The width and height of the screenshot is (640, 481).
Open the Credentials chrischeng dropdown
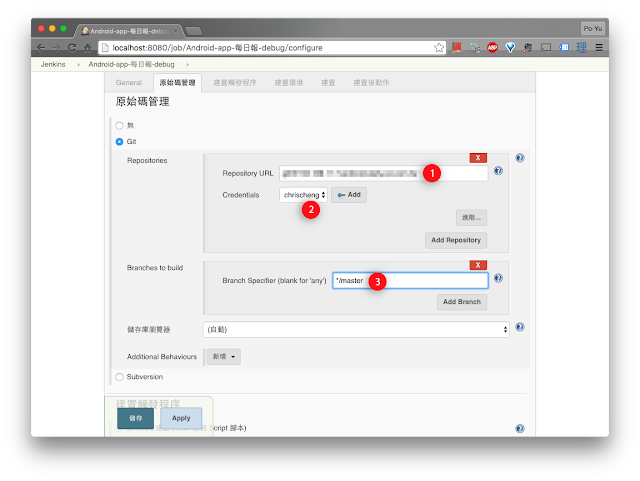(x=303, y=195)
